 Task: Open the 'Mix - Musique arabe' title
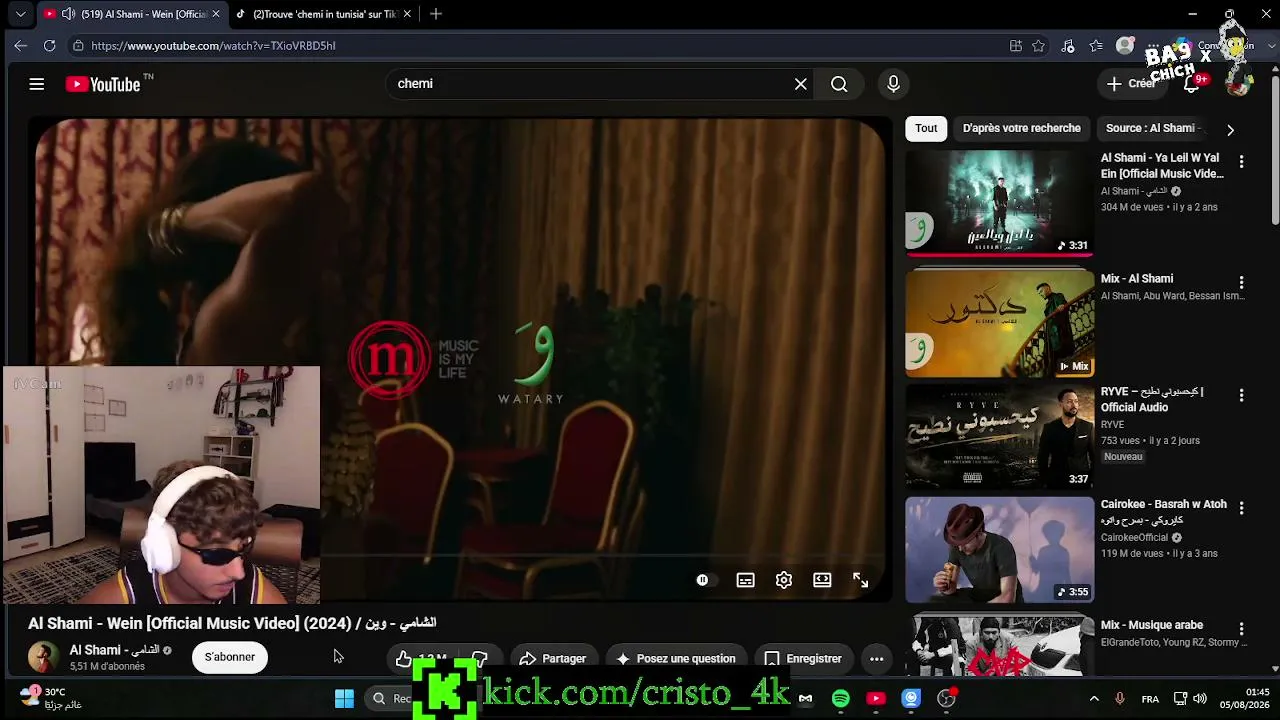point(1152,625)
